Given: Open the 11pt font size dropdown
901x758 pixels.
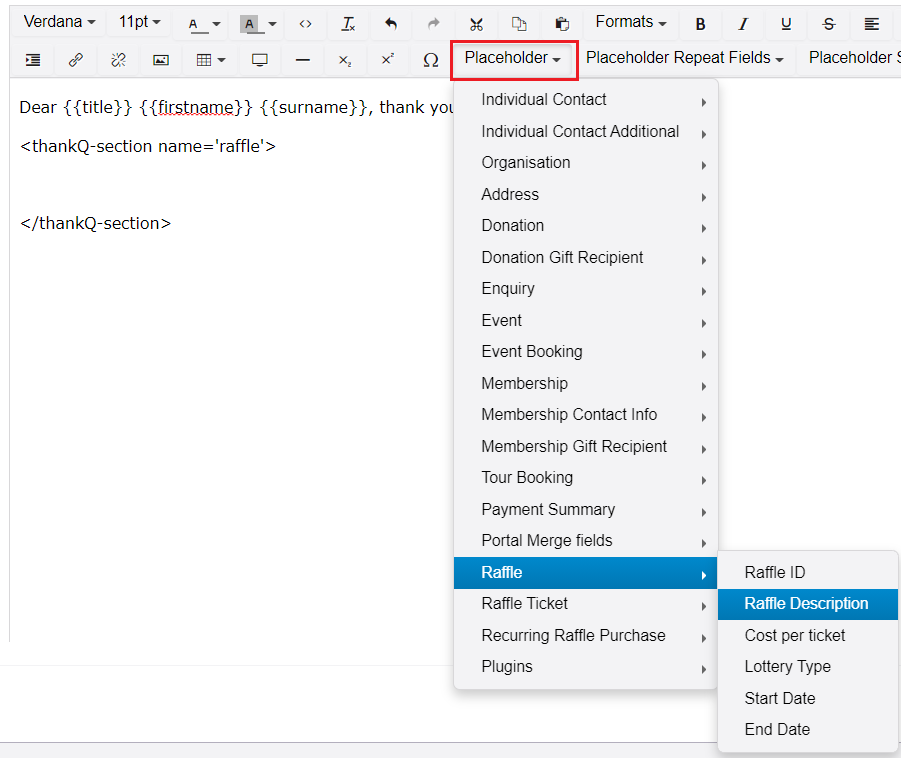Looking at the screenshot, I should pos(139,22).
